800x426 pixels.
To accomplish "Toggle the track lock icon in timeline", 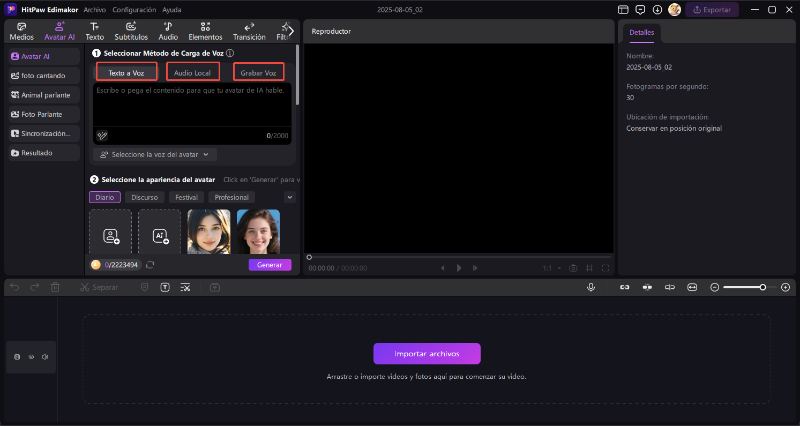I will point(17,356).
